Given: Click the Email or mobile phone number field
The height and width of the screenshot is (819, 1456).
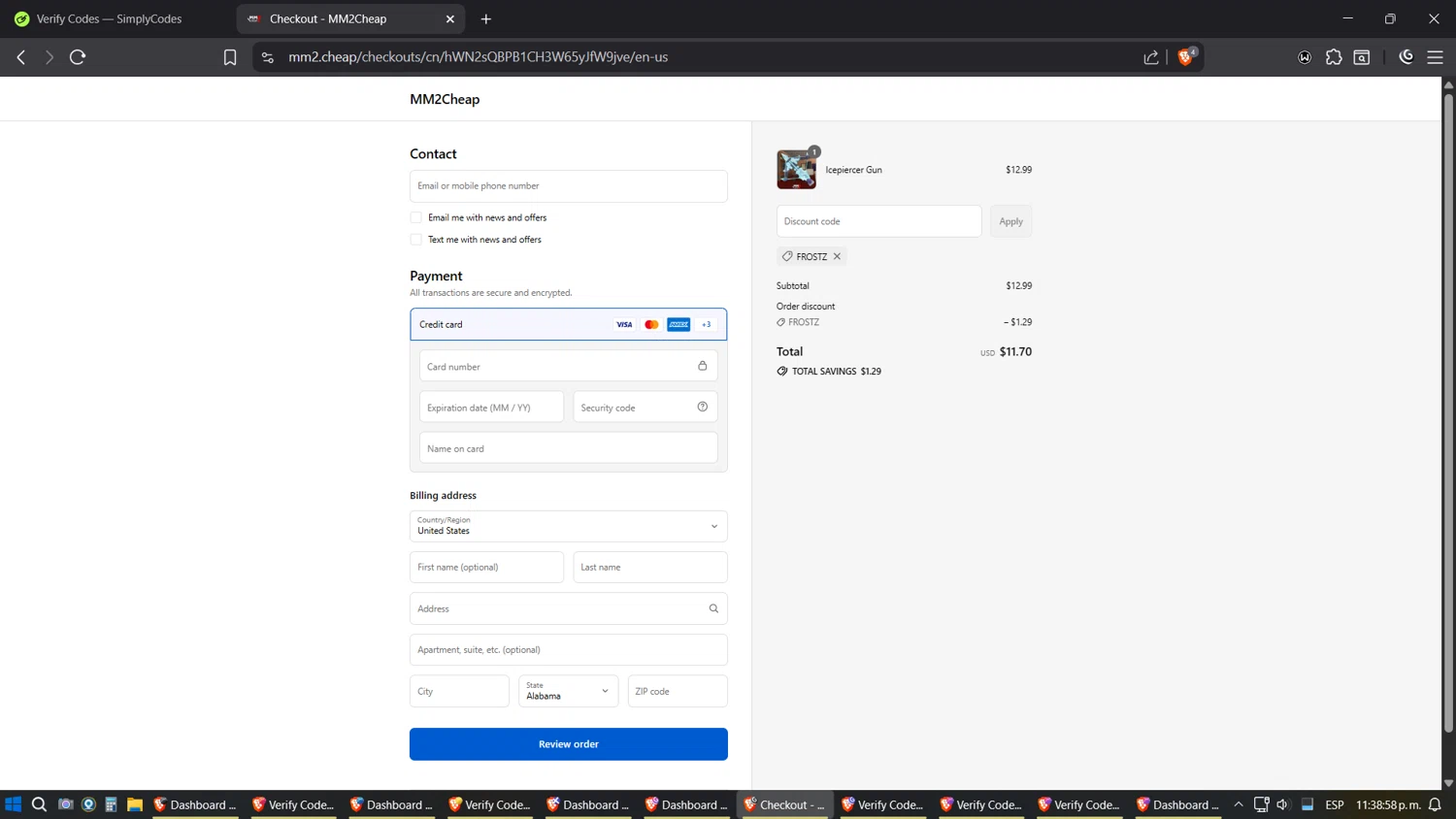Looking at the screenshot, I should [569, 186].
